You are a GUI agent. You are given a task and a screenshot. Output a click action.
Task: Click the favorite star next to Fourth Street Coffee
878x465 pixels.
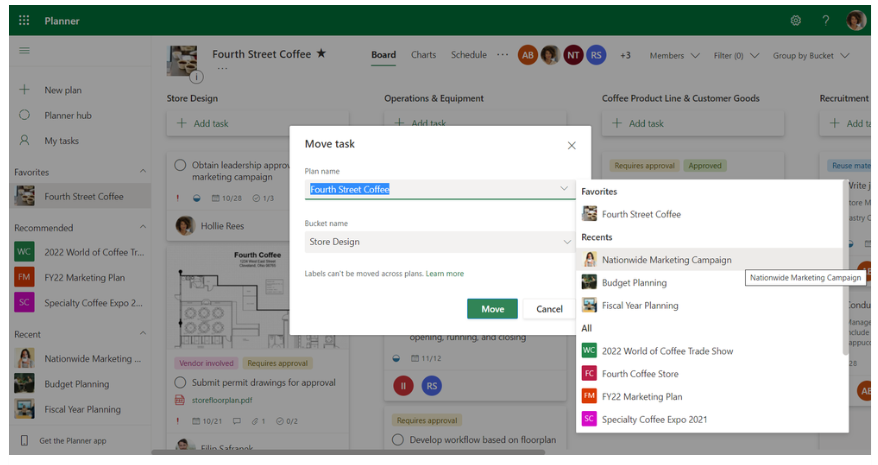321,53
